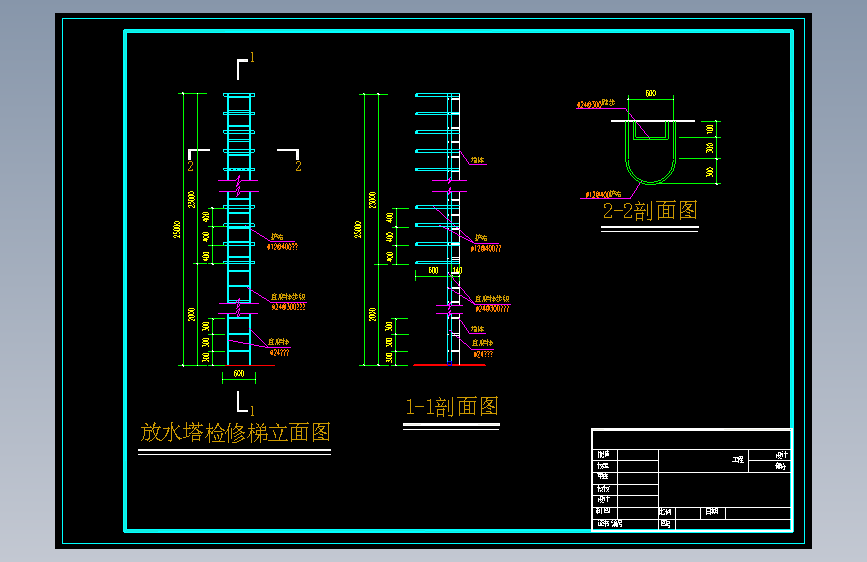This screenshot has height=562, width=867.
Task: Click the 600 dimension above the 2-2 section
Action: [x=651, y=93]
